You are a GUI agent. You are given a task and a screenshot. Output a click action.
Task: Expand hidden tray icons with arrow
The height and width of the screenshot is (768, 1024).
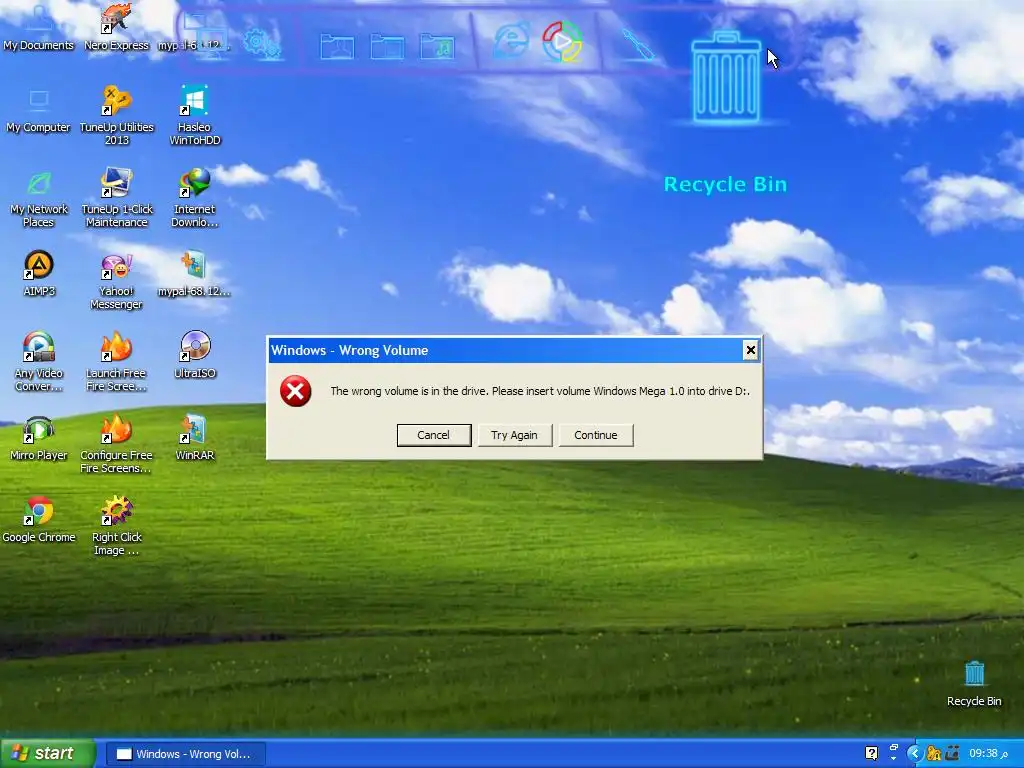(914, 754)
